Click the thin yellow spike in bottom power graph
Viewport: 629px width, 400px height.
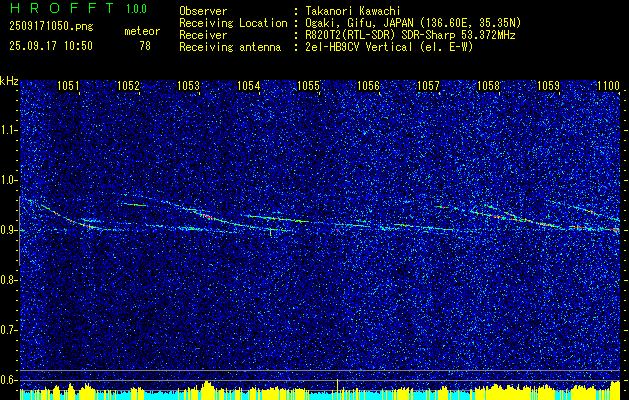click(337, 385)
